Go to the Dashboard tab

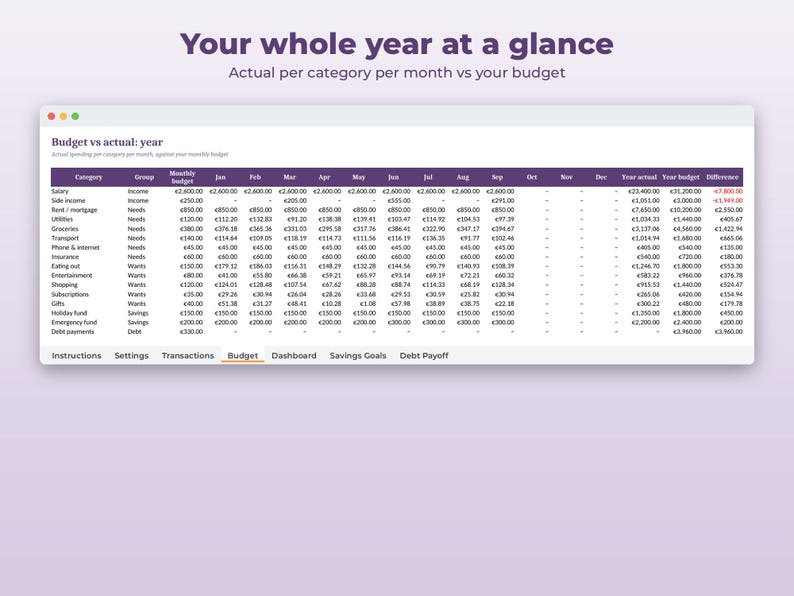point(294,355)
